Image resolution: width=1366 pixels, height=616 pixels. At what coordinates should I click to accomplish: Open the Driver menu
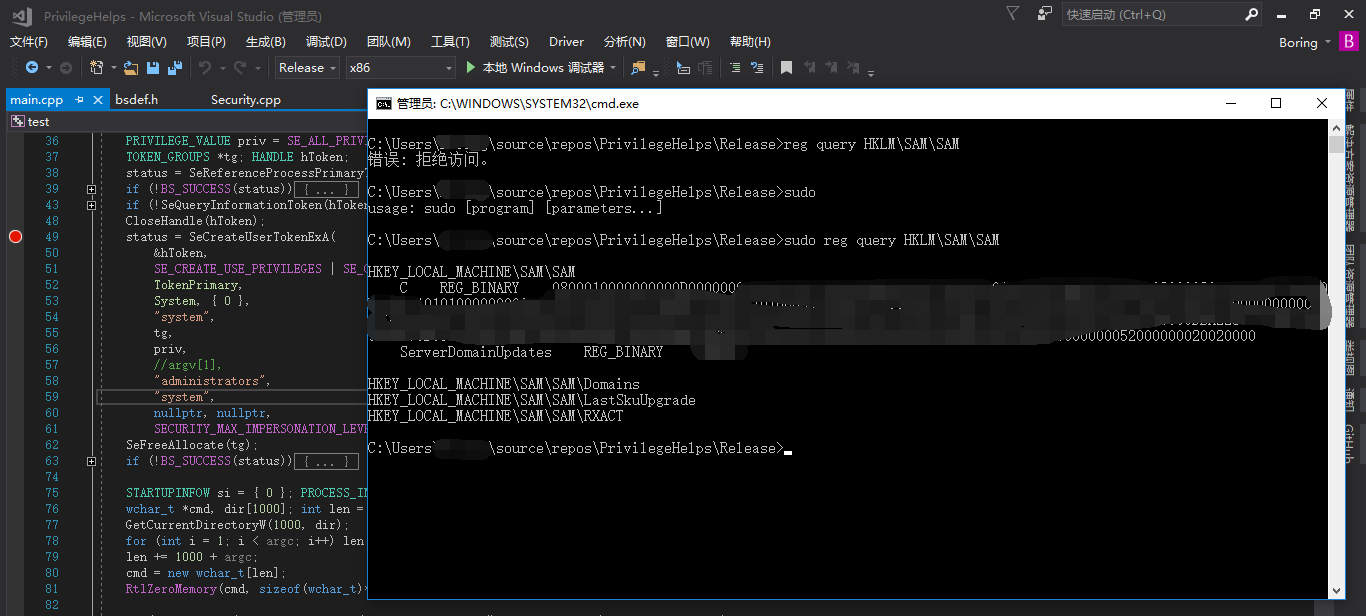566,42
